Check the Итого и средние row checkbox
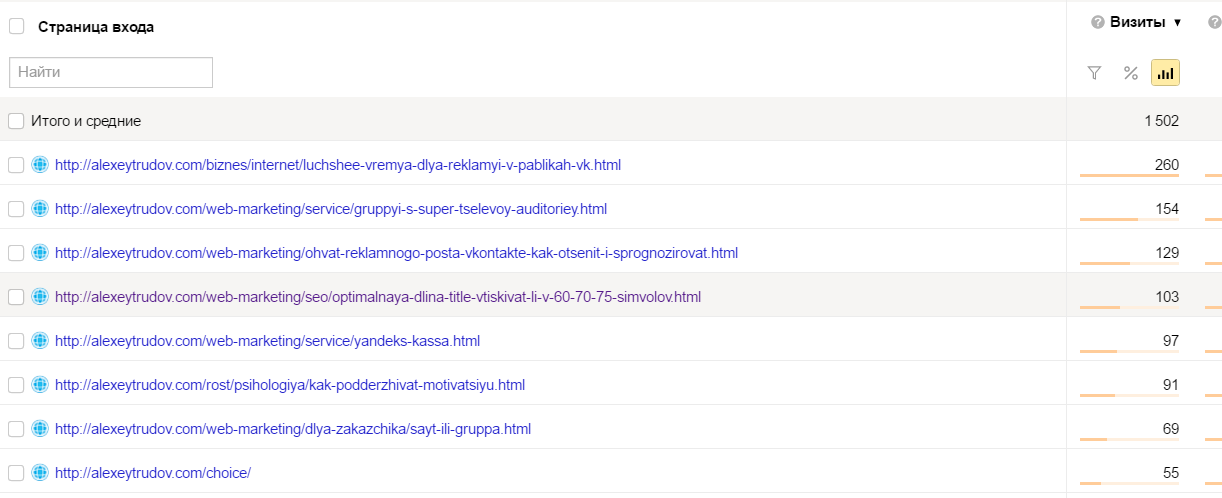The height and width of the screenshot is (498, 1222). click(16, 121)
